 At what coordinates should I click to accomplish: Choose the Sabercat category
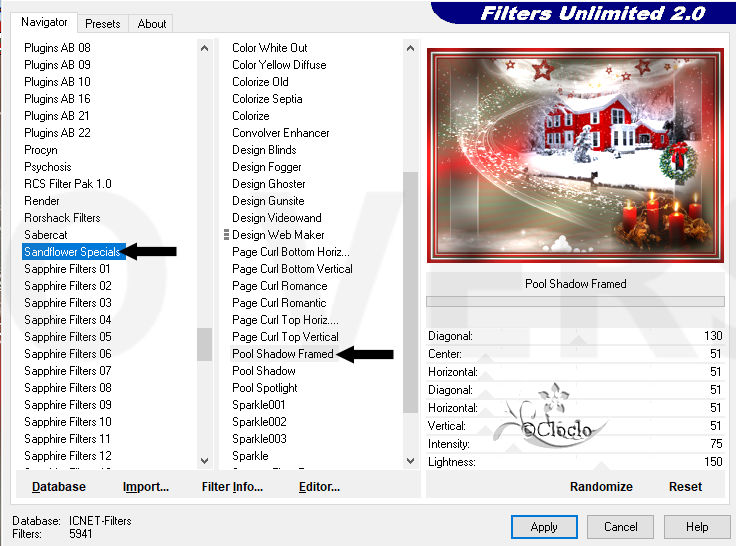coord(46,235)
